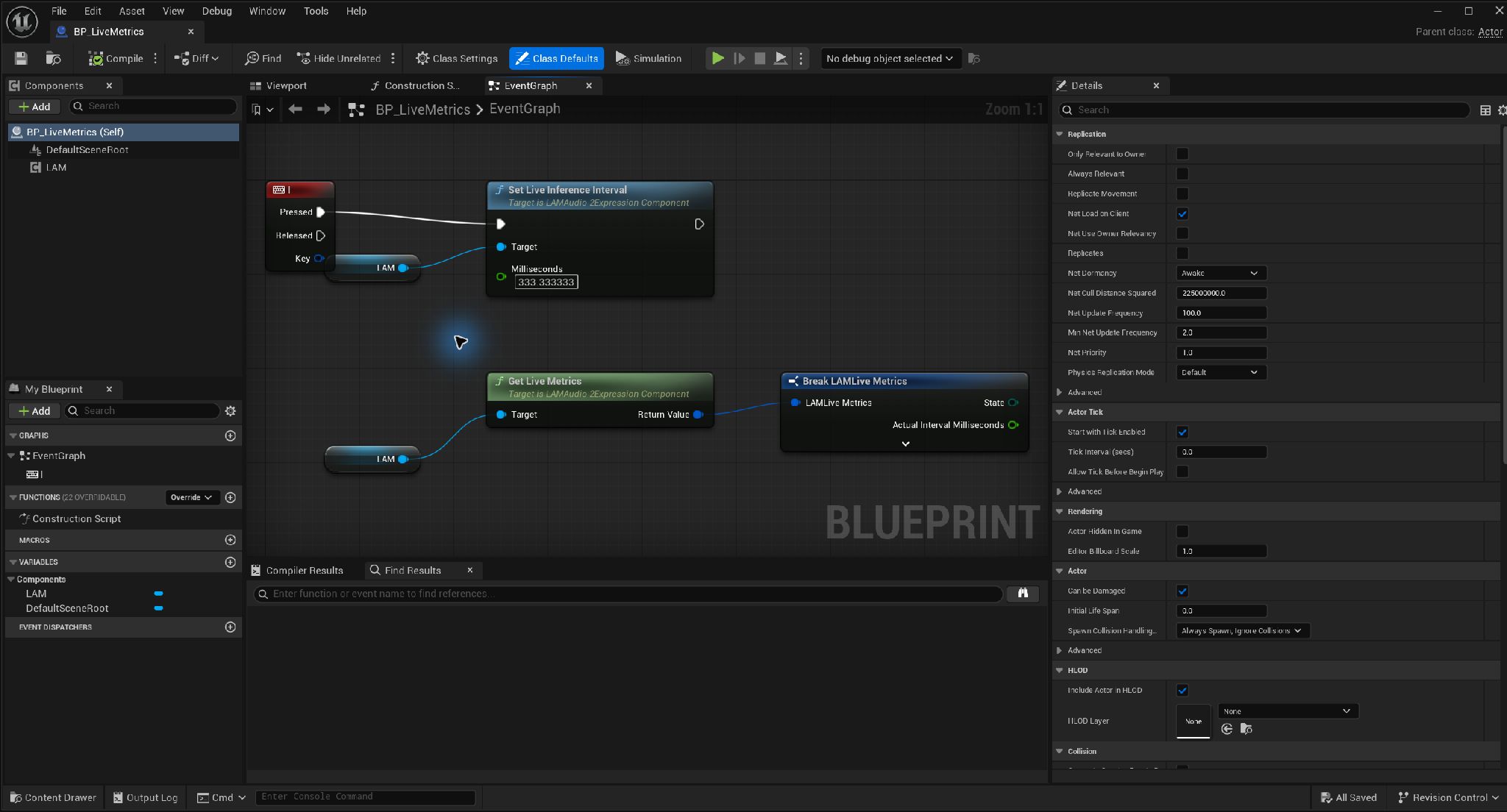Toggle the Replicates checkbox
Screen dimensions: 1507x812
[x=1182, y=253]
